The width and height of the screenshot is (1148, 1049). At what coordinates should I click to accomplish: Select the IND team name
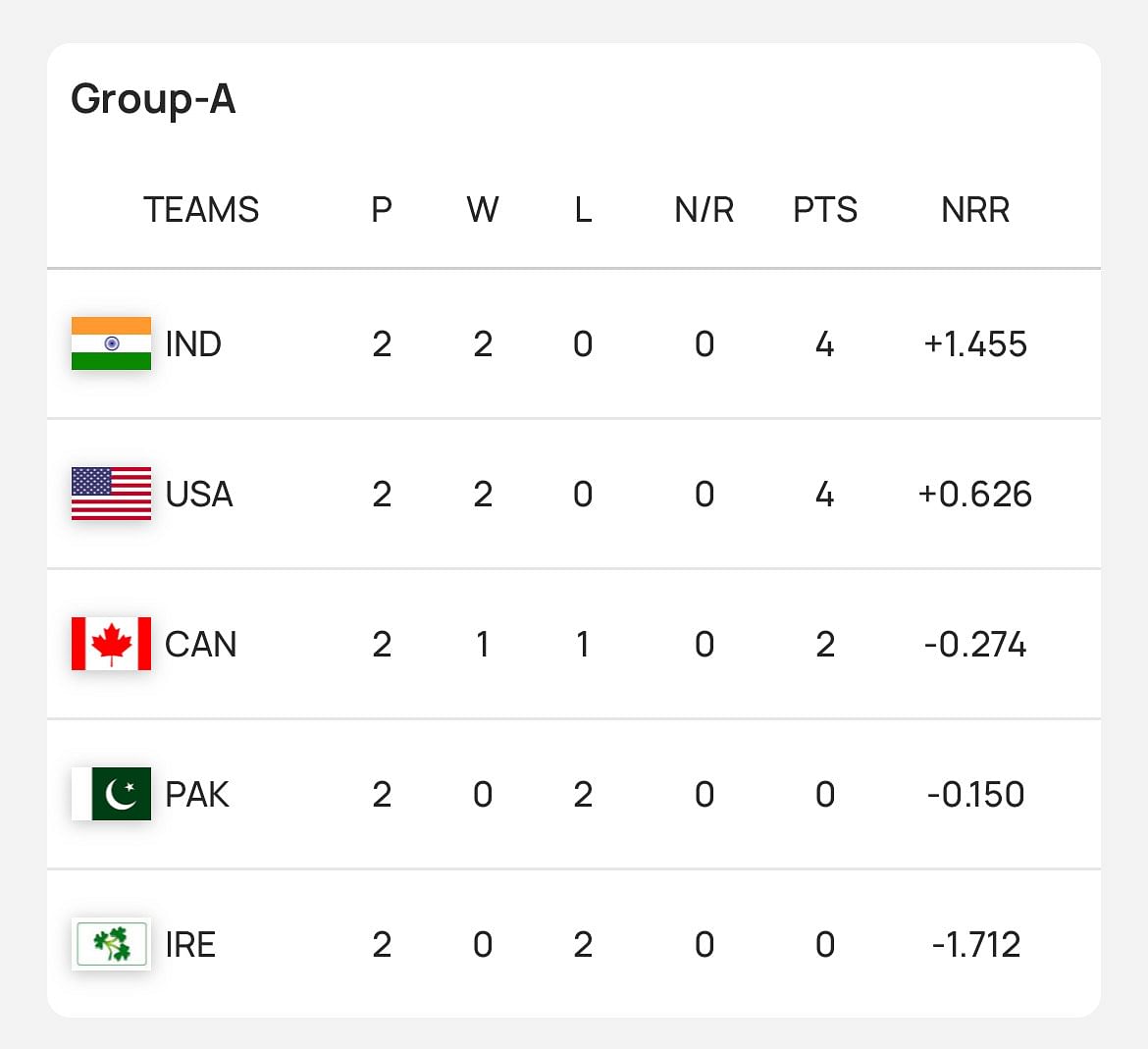click(193, 344)
